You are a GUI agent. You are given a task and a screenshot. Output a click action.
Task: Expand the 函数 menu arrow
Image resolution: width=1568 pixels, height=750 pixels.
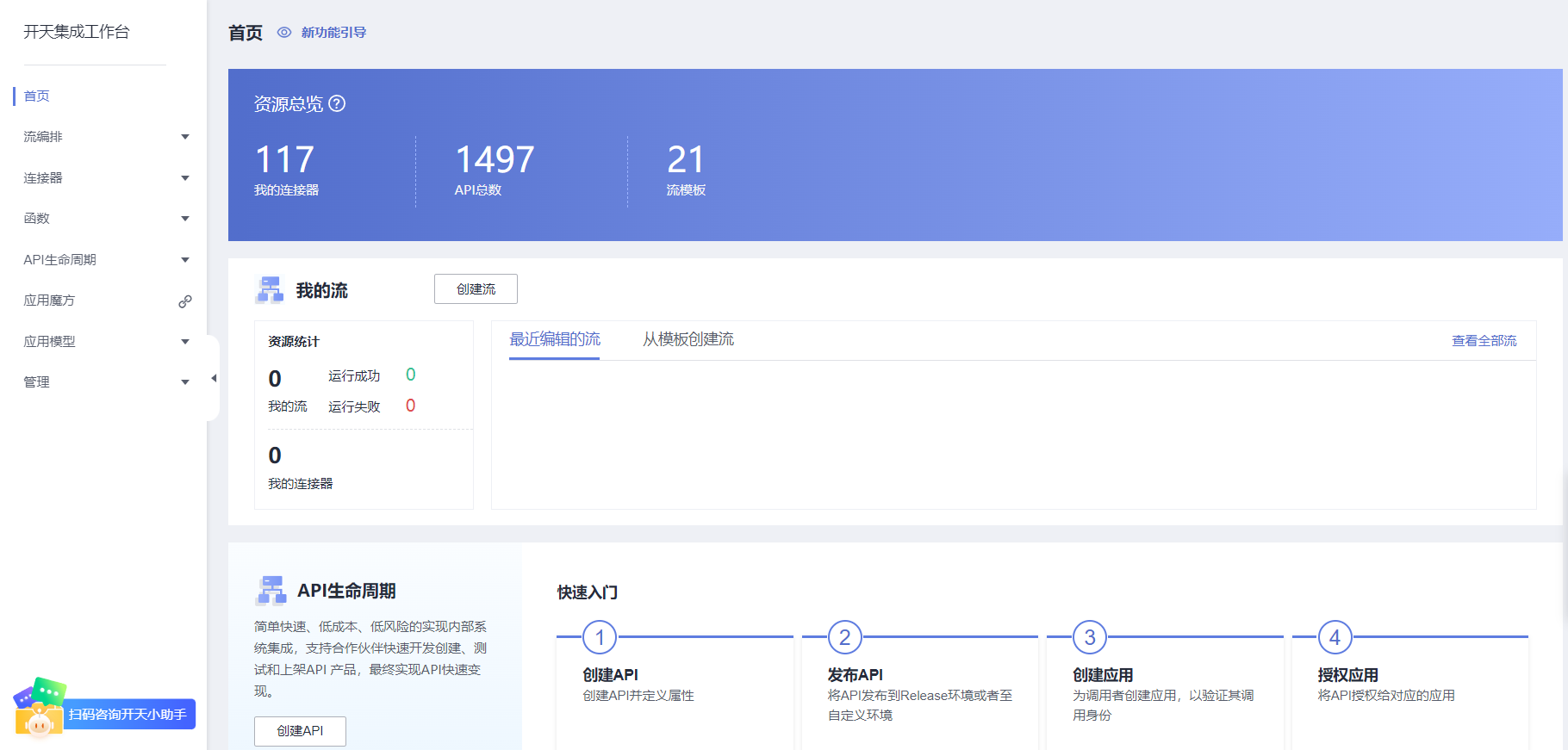coord(185,219)
